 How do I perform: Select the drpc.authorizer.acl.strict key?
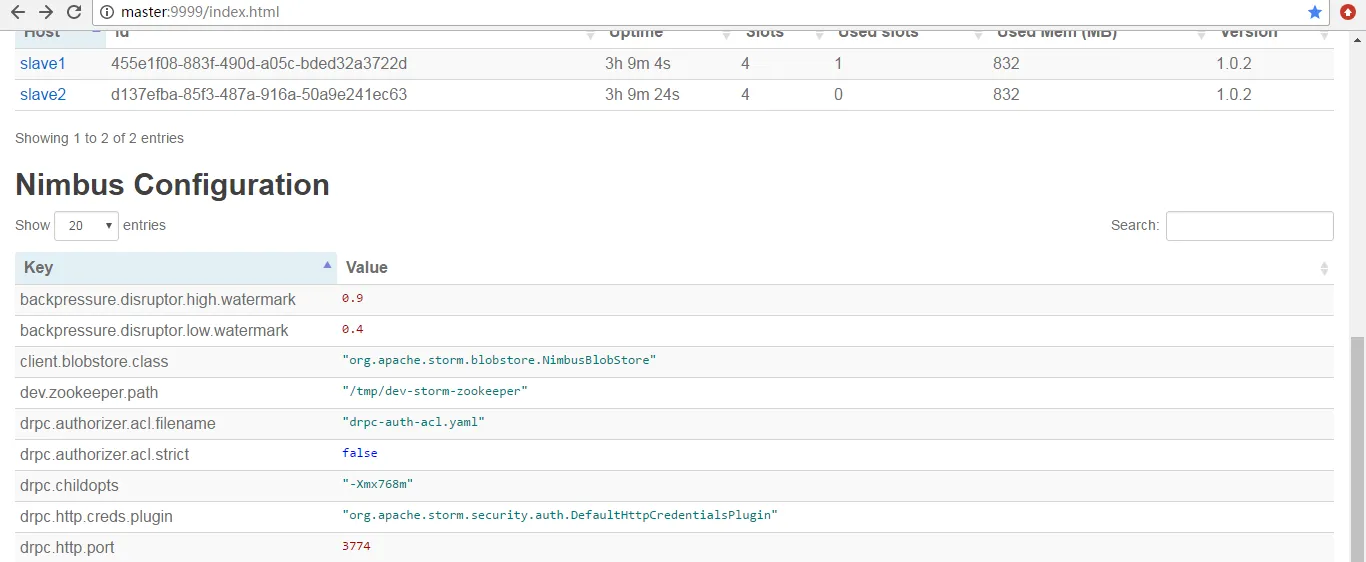point(104,455)
